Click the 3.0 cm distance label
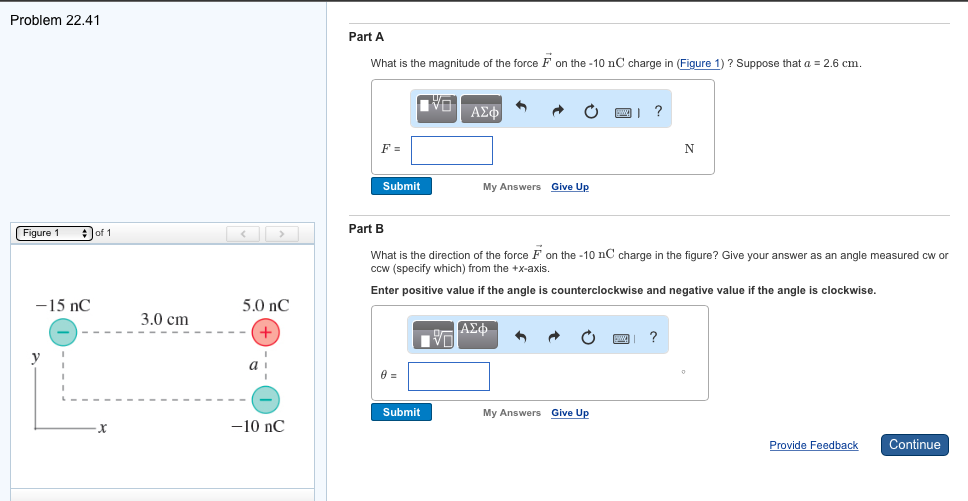This screenshot has width=968, height=501. [x=165, y=319]
